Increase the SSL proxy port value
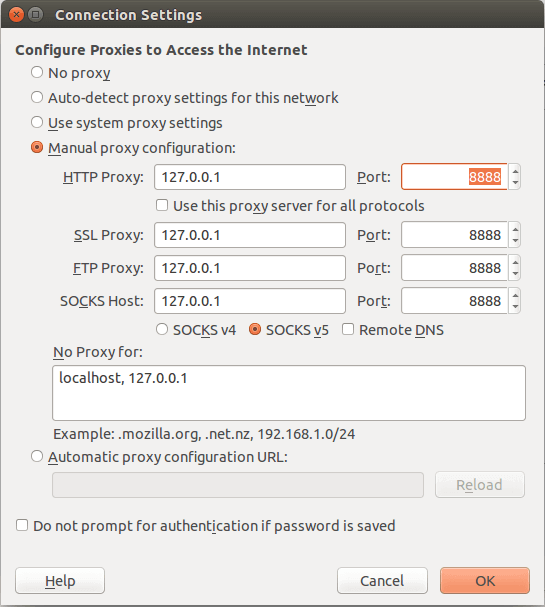Viewport: 545px width, 607px height. (515, 229)
